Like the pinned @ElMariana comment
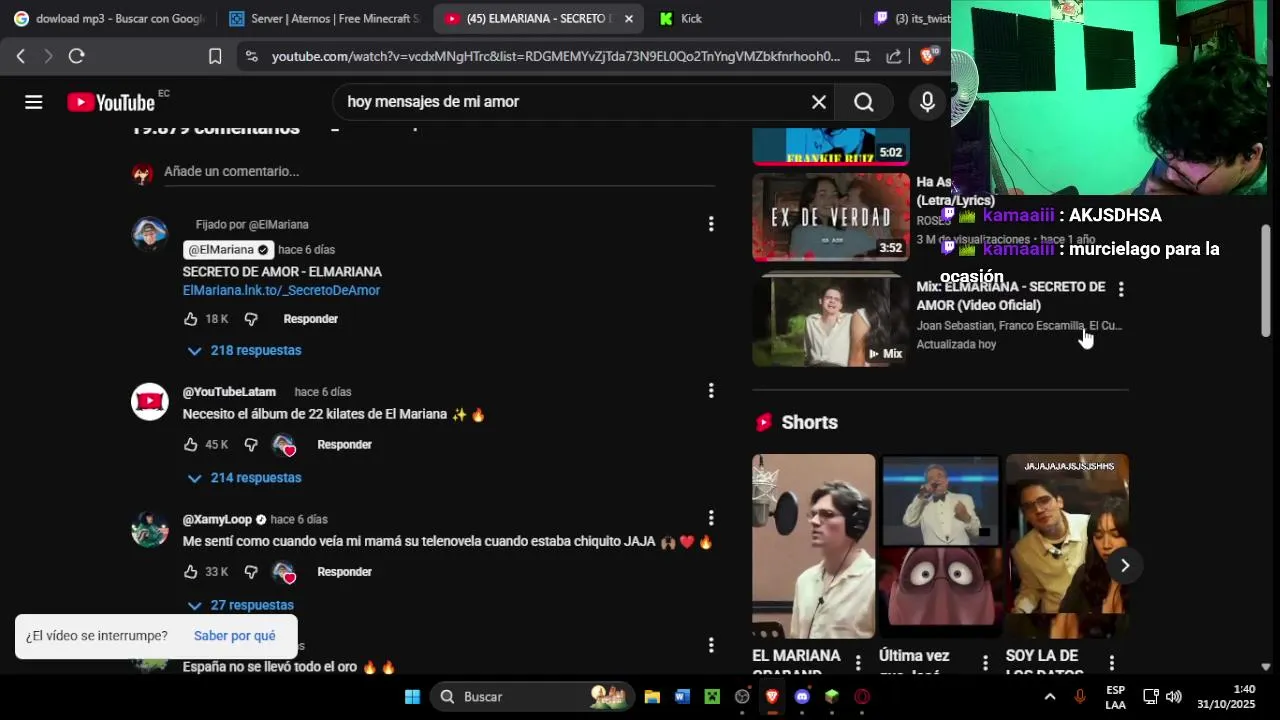Viewport: 1280px width, 720px height. point(191,319)
